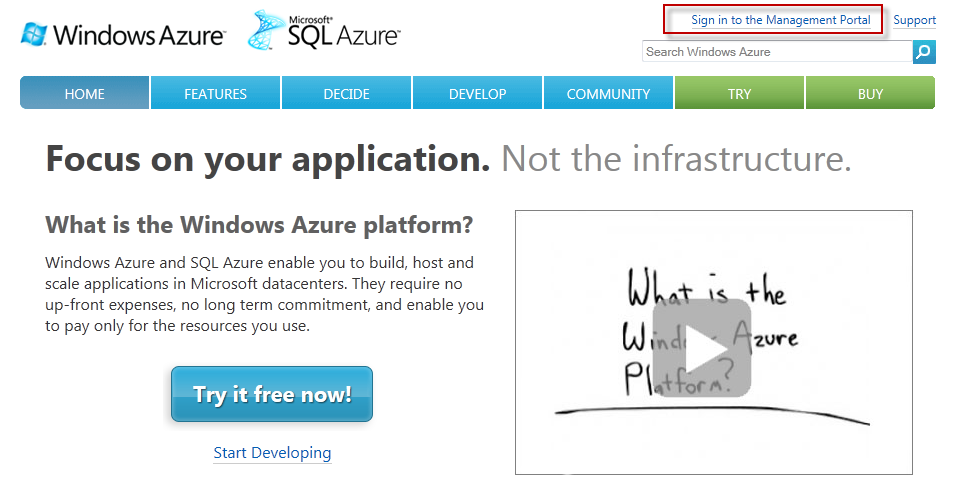Viewport: 959px width, 492px height.
Task: Click the paragraph beginning 'Windows Azure and SQL Azure enable'
Action: pos(264,294)
